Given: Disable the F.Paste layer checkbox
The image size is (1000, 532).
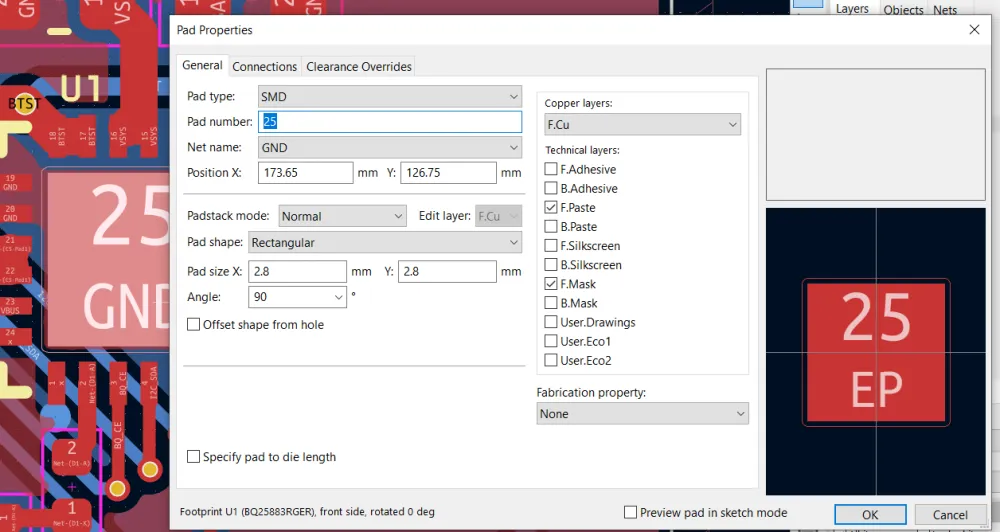Looking at the screenshot, I should tap(551, 208).
